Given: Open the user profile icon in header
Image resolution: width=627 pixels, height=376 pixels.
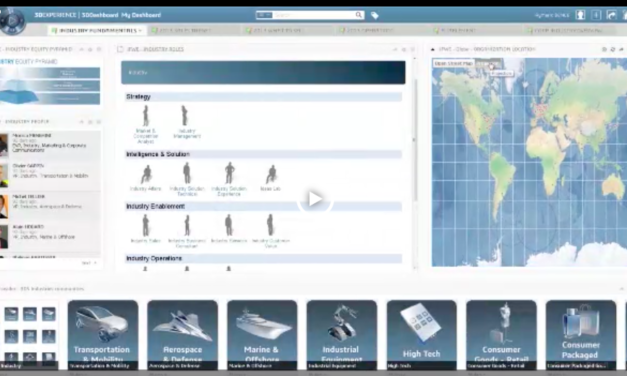Looking at the screenshot, I should click(580, 15).
